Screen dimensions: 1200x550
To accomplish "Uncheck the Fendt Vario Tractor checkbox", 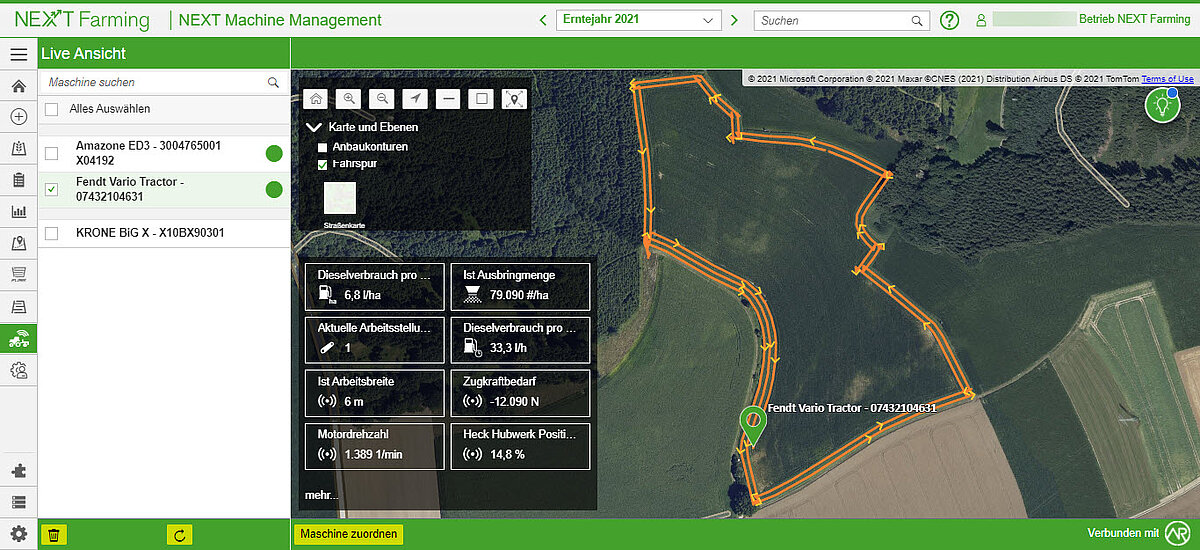I will click(52, 189).
